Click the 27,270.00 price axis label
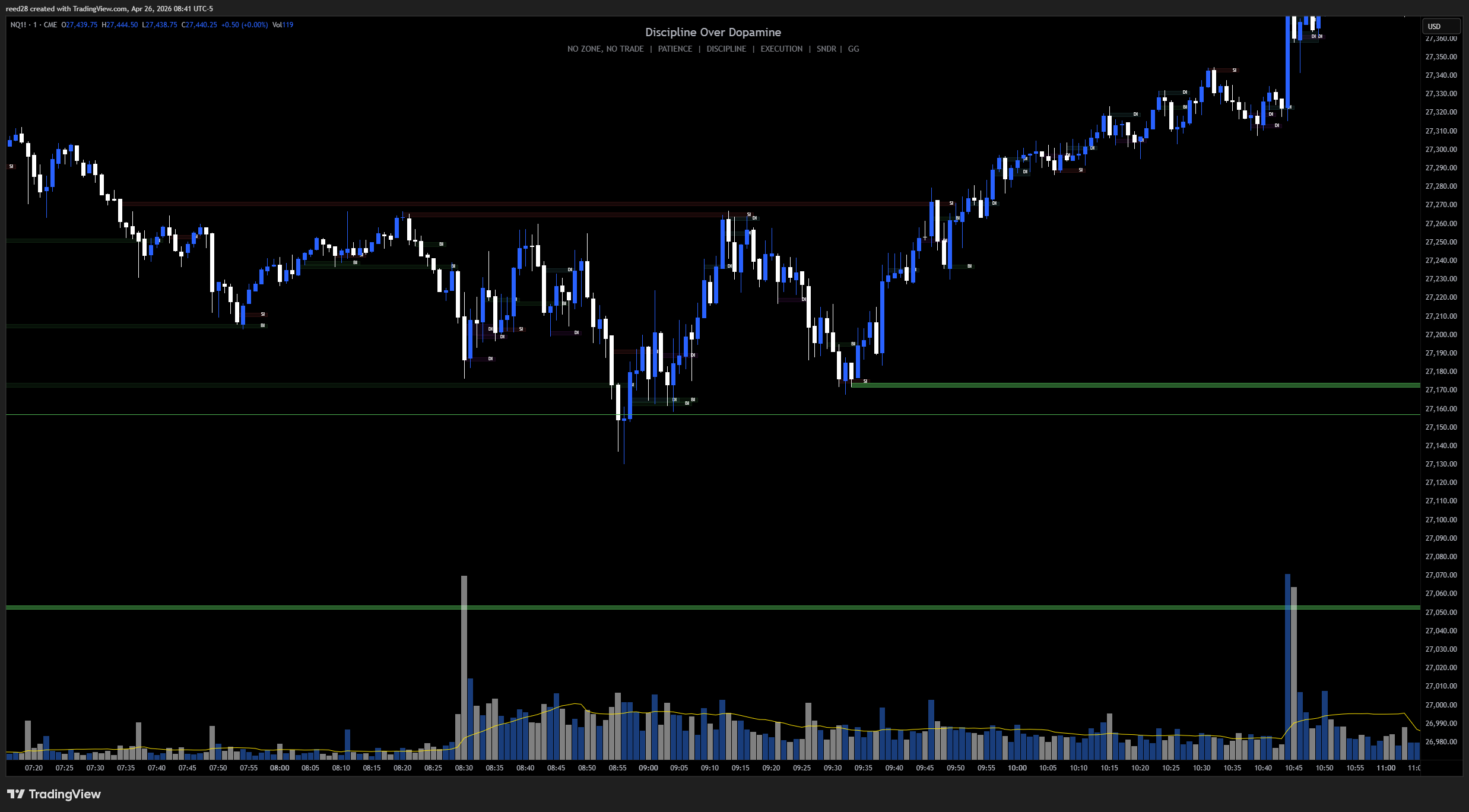Image resolution: width=1469 pixels, height=812 pixels. [1441, 205]
